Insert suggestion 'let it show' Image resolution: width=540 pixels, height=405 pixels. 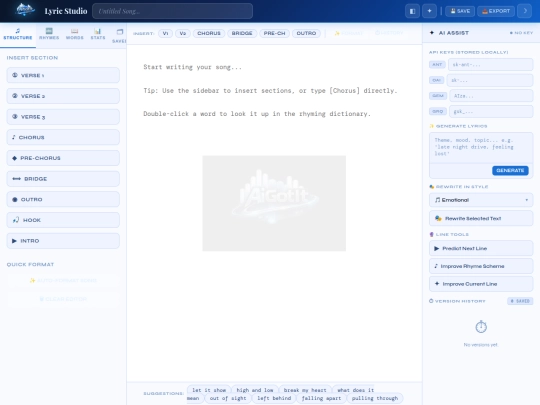[x=209, y=390]
